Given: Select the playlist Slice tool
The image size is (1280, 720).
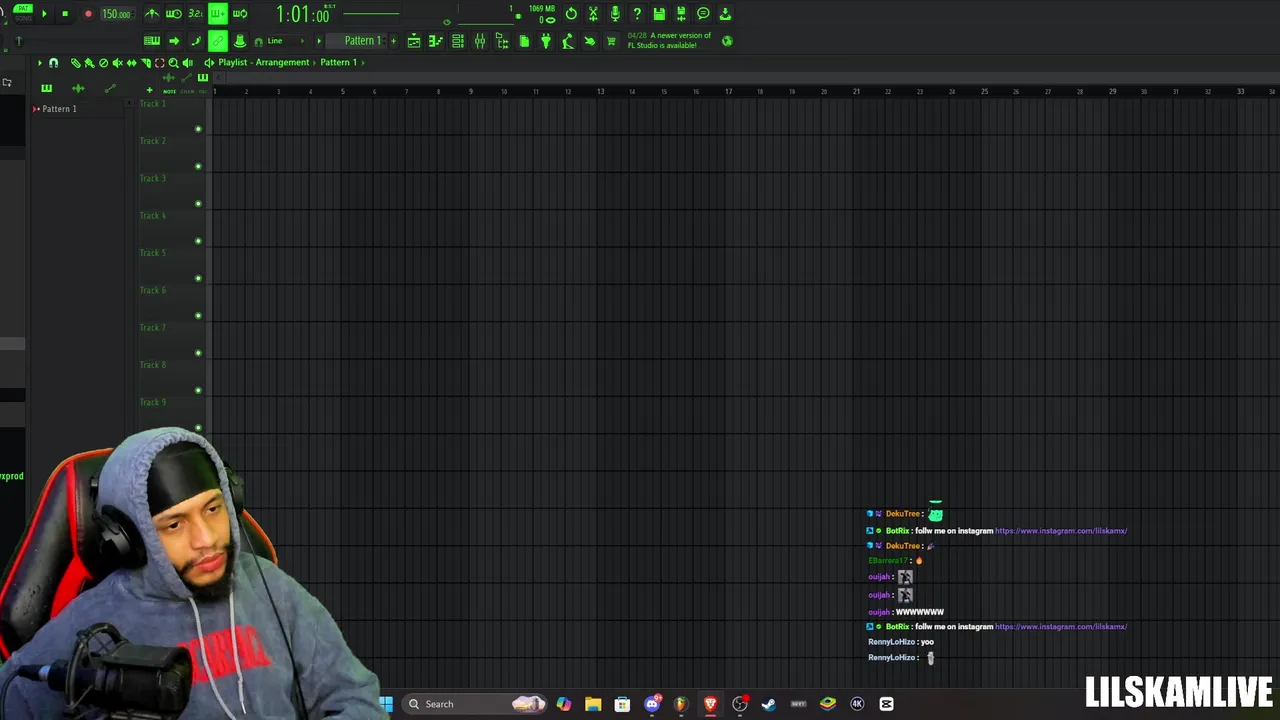Looking at the screenshot, I should pos(145,63).
